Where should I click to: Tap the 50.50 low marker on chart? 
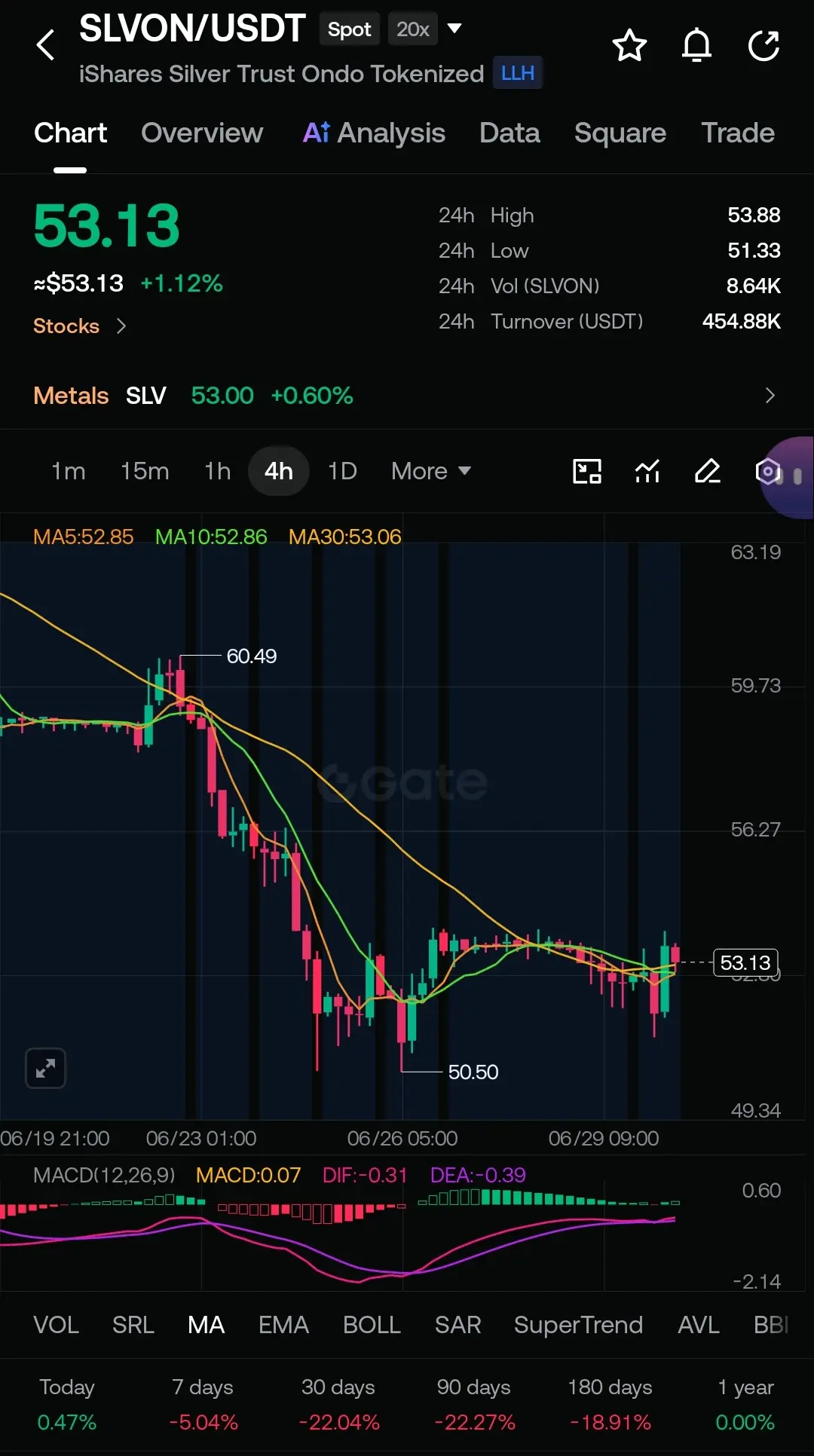coord(473,1072)
